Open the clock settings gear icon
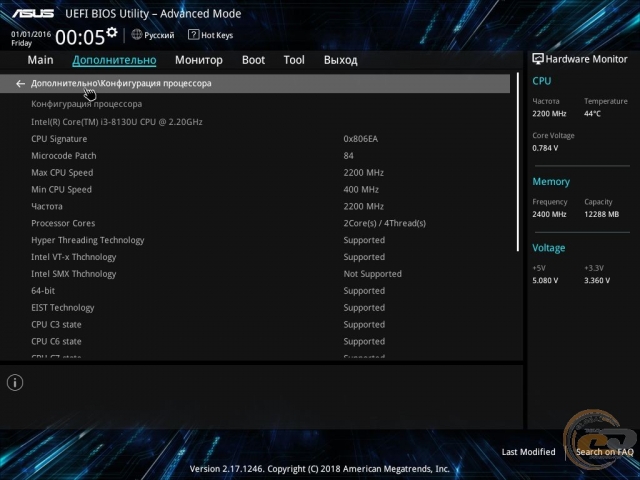 111,32
